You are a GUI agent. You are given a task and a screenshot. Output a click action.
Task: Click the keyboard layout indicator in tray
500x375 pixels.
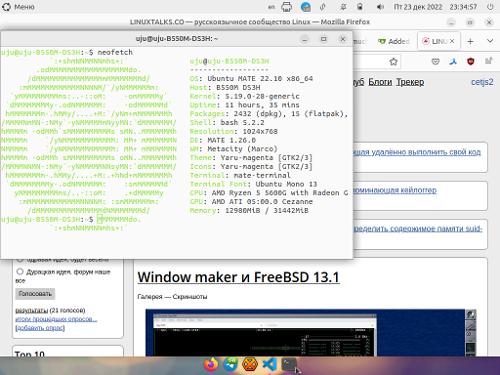tap(272, 7)
